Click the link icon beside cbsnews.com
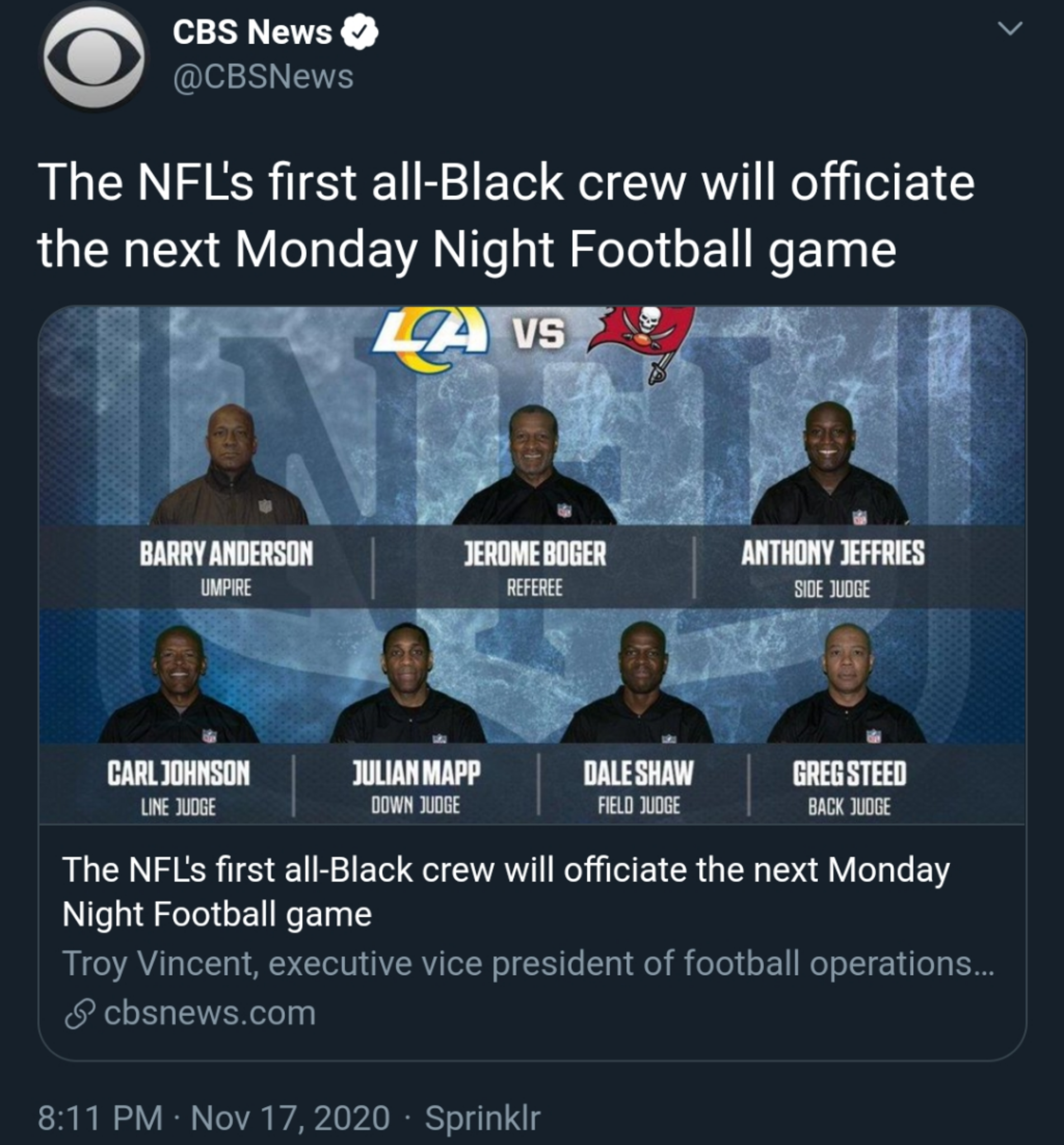 tap(79, 1014)
